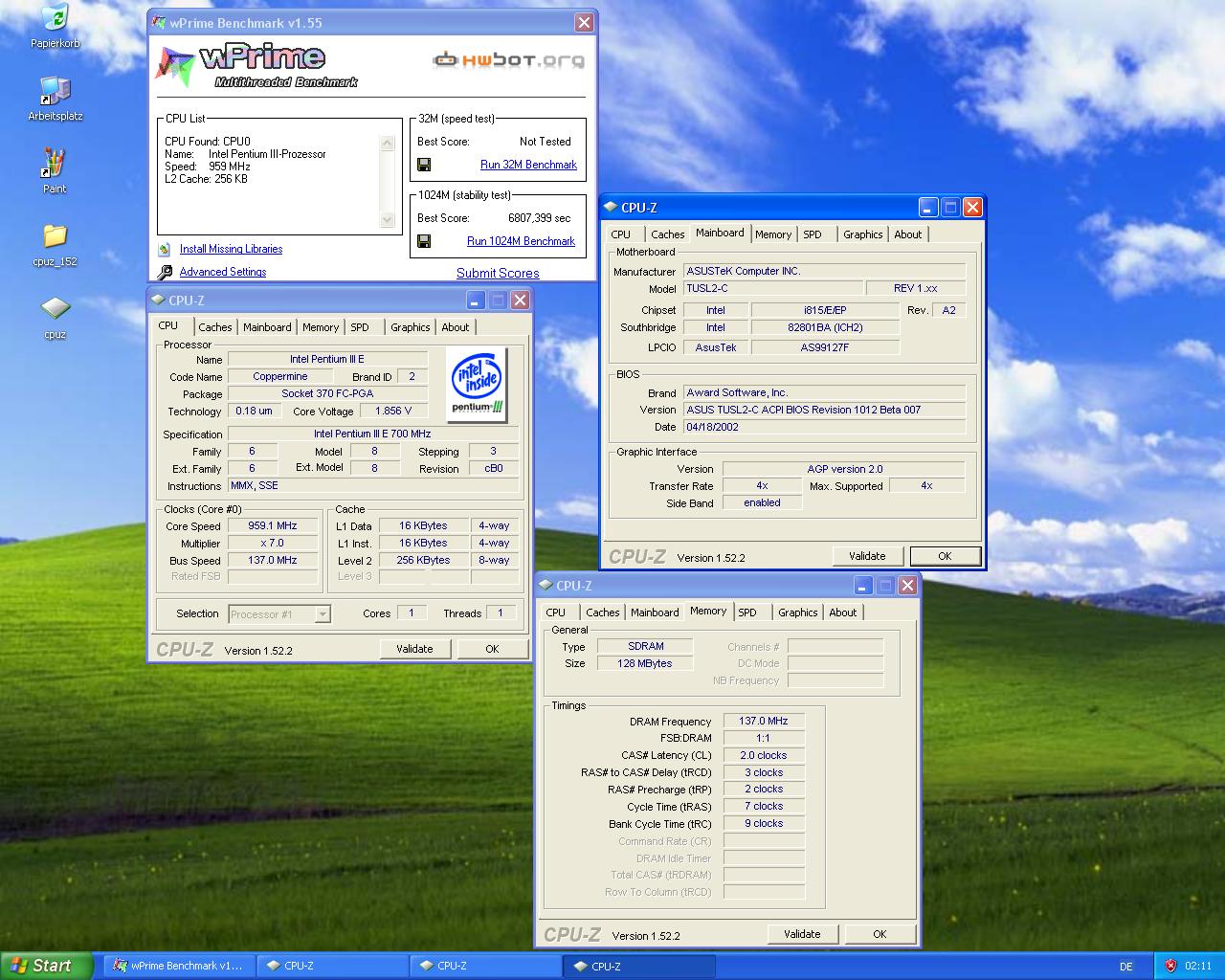Viewport: 1225px width, 980px height.
Task: Open About tab in CPU-Z CPU window
Action: pos(456,327)
